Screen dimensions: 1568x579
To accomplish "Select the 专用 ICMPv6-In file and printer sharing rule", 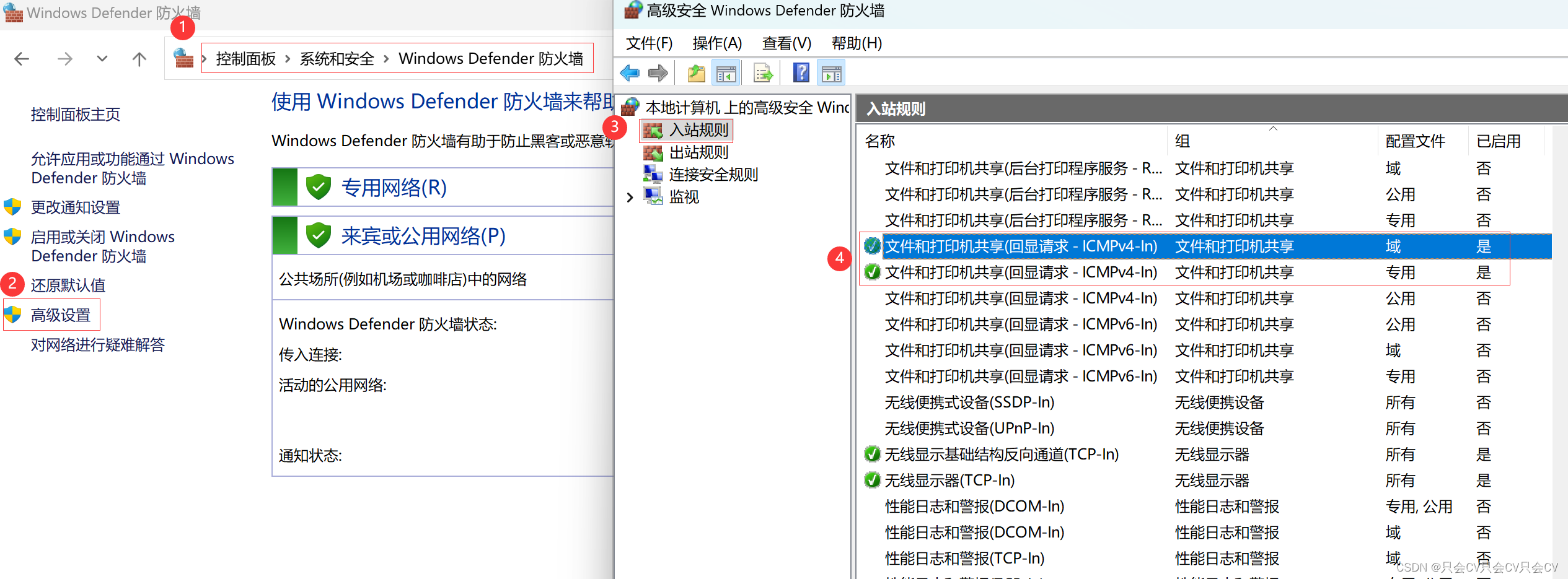I will coord(1021,376).
